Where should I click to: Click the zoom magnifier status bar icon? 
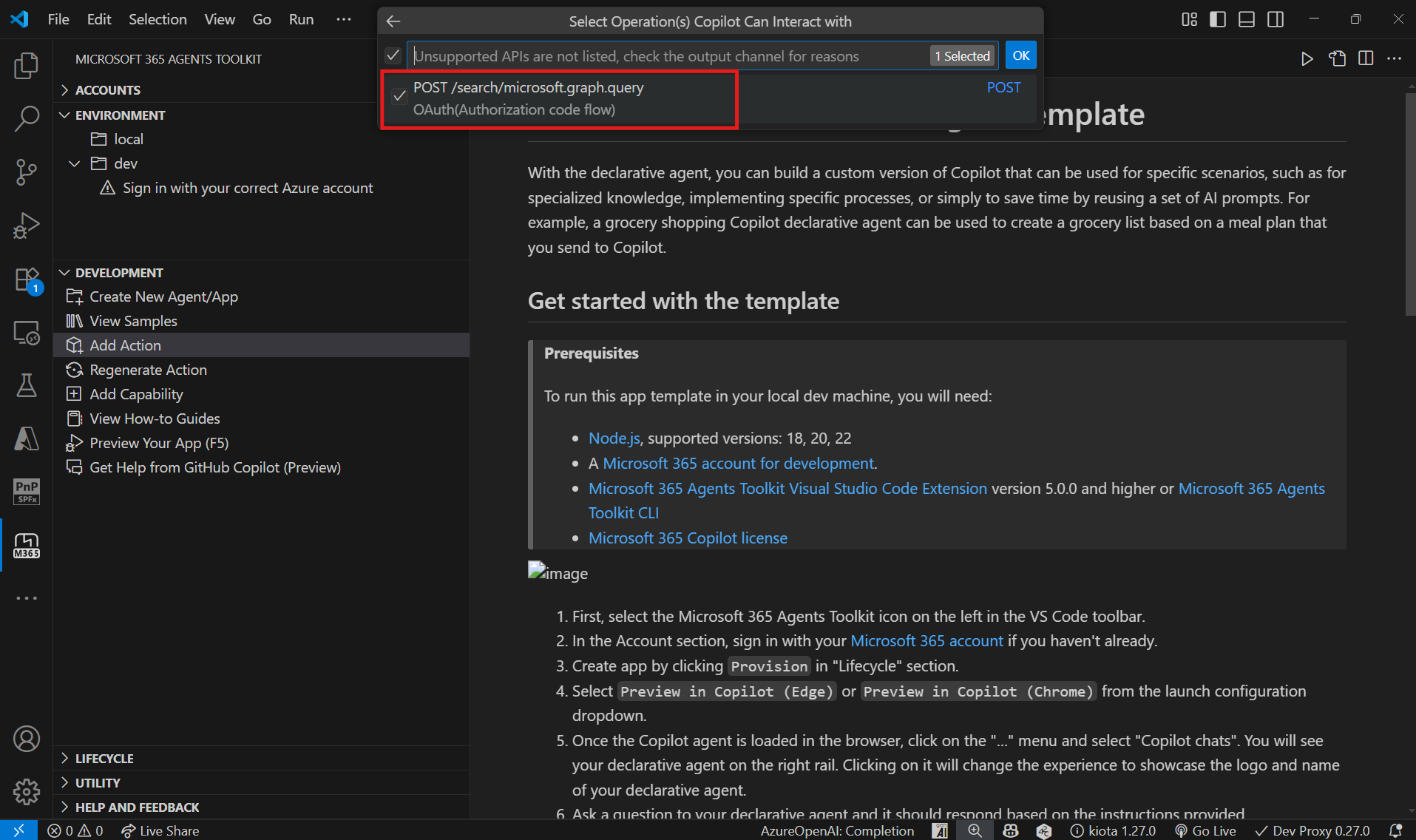pos(975,830)
